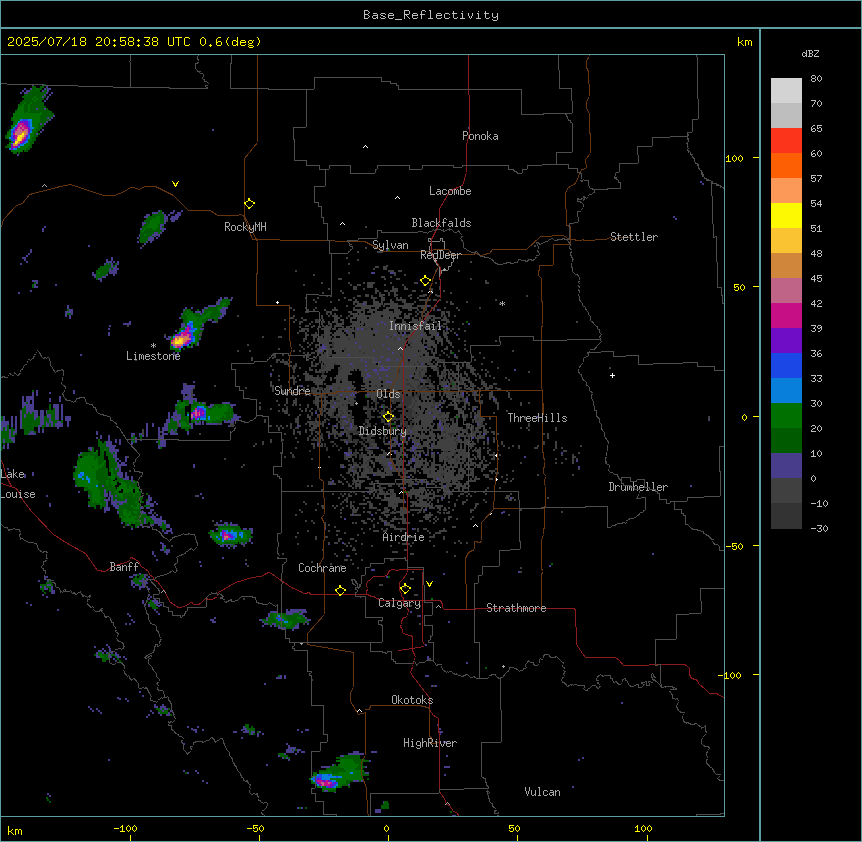Pick the red 65 dBZ legend swatch
This screenshot has width=862, height=842.
click(786, 140)
